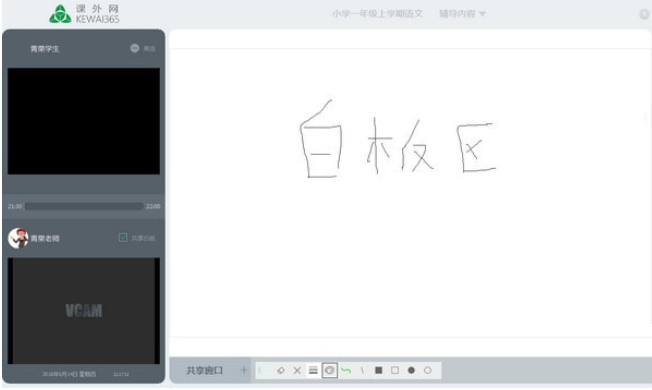Click the toolbar drag handle left of eraser

tap(259, 370)
